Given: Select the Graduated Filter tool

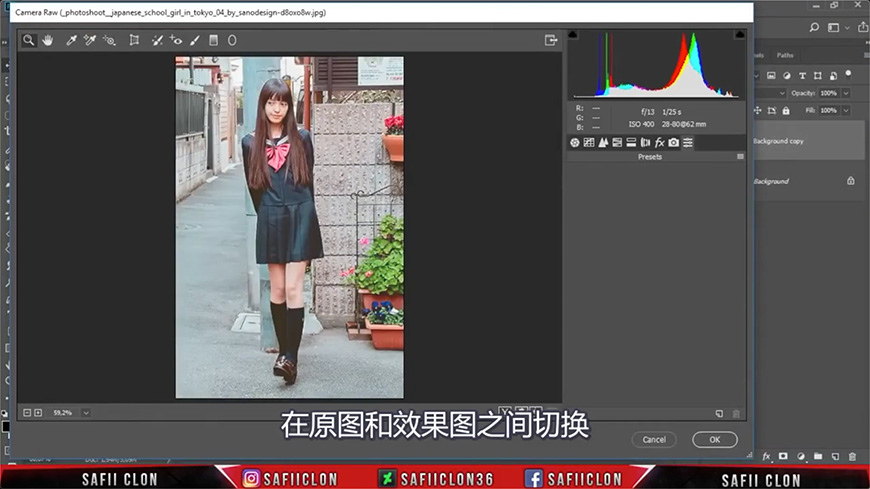Looking at the screenshot, I should point(213,40).
